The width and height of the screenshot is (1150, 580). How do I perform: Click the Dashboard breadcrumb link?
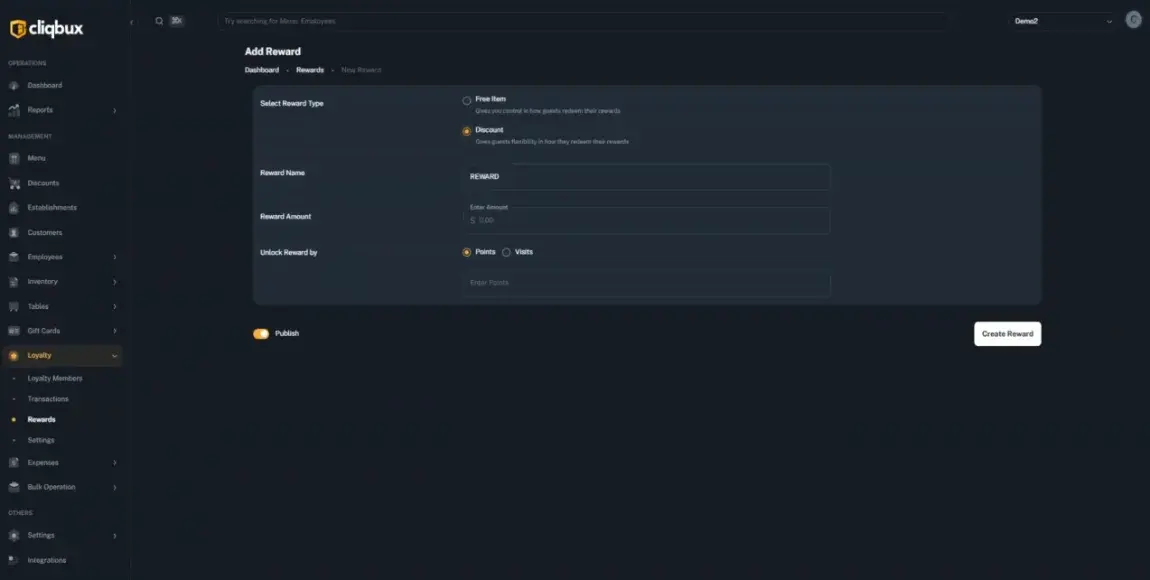262,70
